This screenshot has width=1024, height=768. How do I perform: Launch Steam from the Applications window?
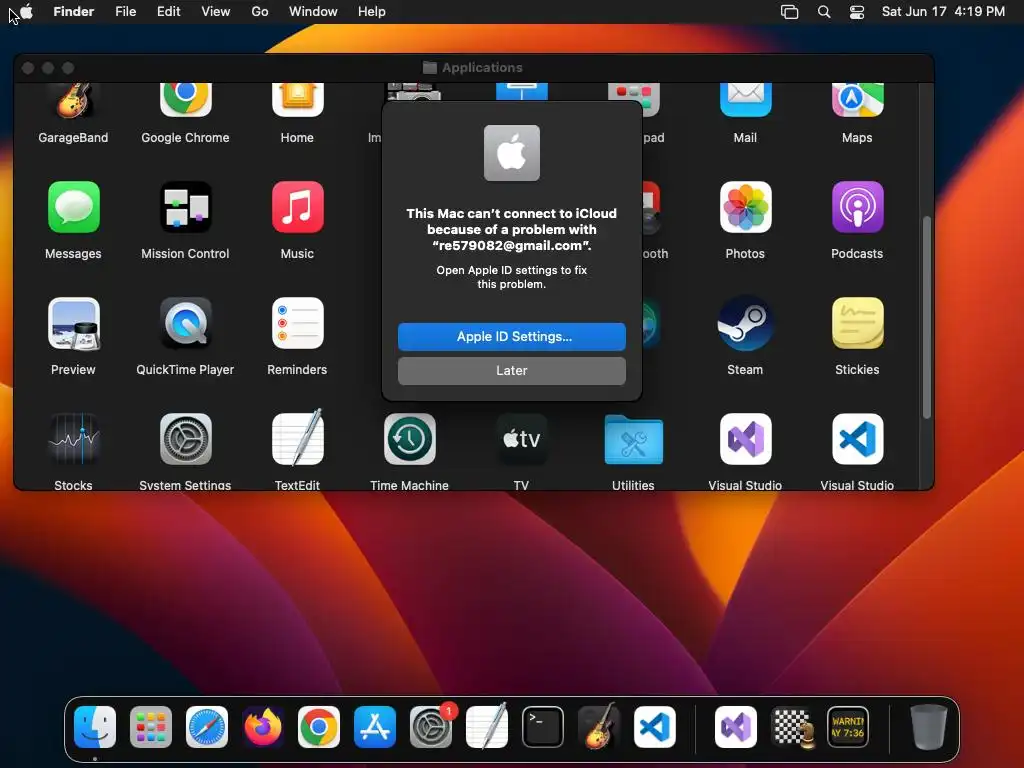(745, 323)
